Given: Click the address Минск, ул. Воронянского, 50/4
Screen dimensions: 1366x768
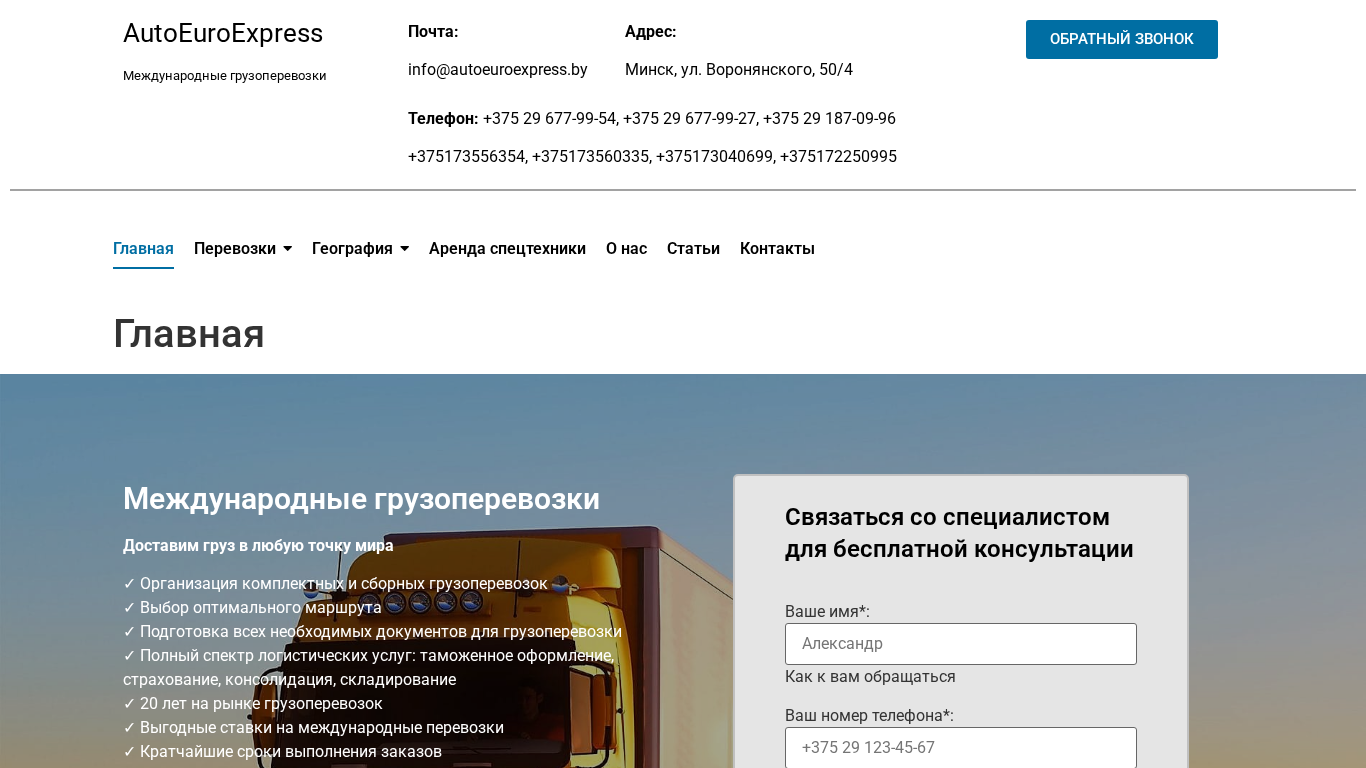Looking at the screenshot, I should 738,70.
